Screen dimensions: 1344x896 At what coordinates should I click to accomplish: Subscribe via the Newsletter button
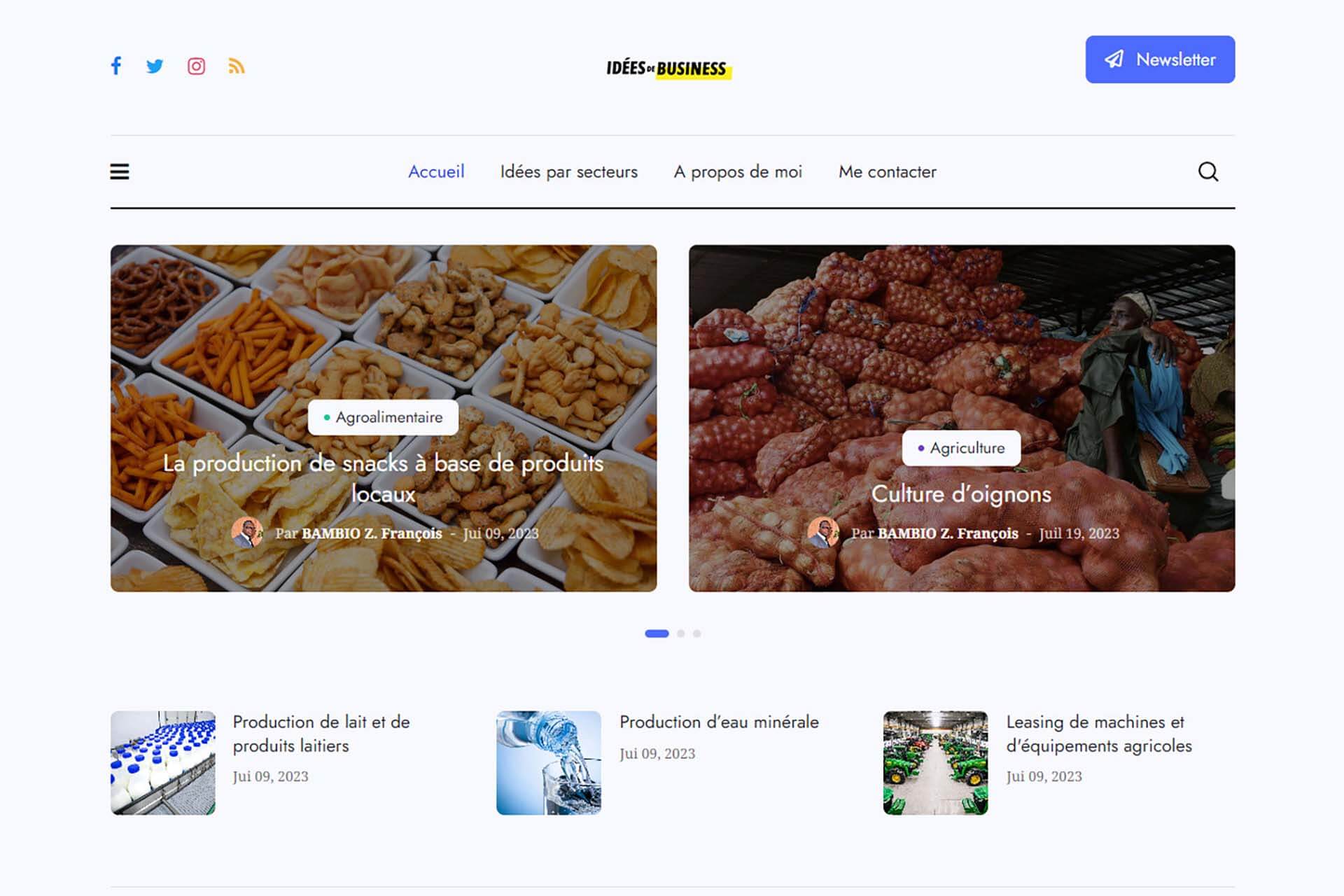[1160, 59]
